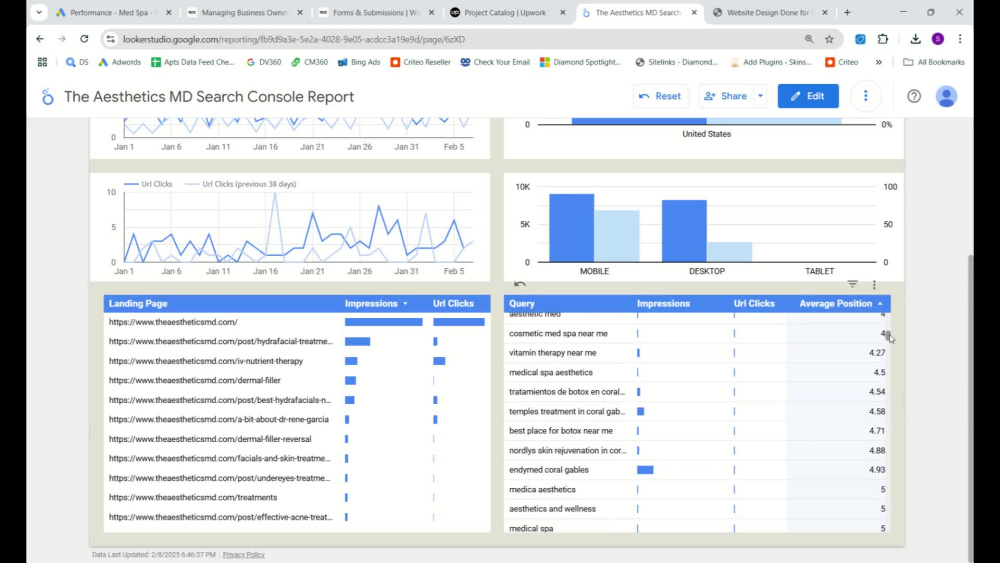Select the dermal-filler-reversal landing page row
Viewport: 1000px width, 563px height.
click(297, 439)
